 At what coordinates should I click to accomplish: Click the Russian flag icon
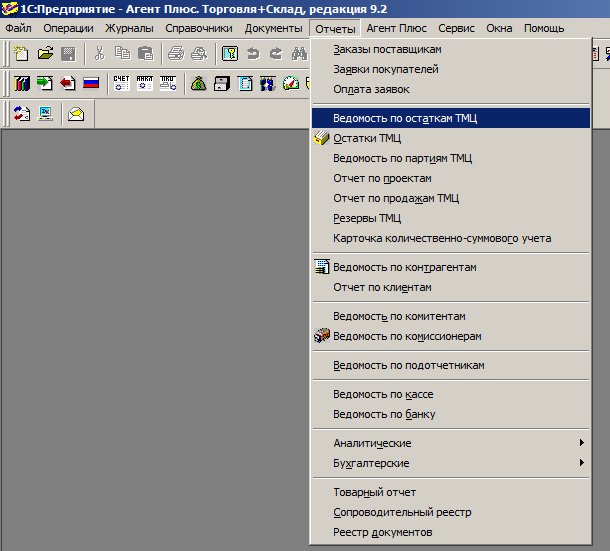[x=91, y=83]
